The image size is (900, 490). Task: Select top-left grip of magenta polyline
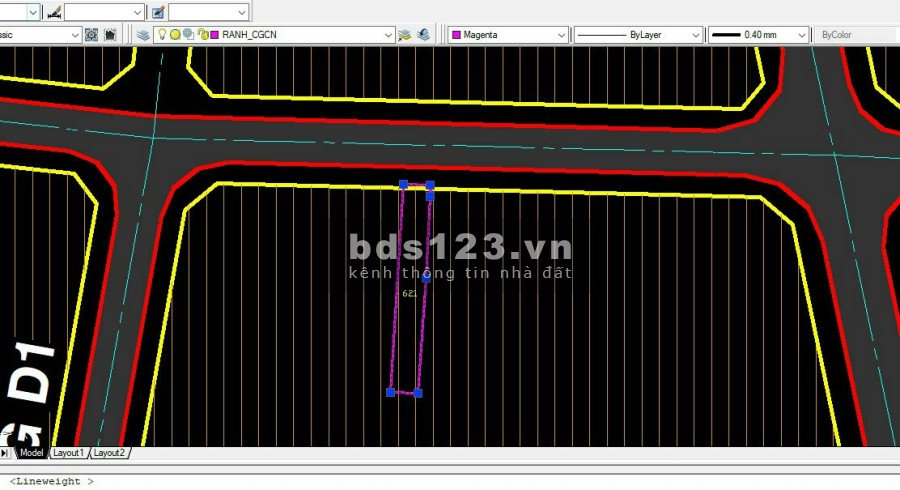(x=403, y=184)
